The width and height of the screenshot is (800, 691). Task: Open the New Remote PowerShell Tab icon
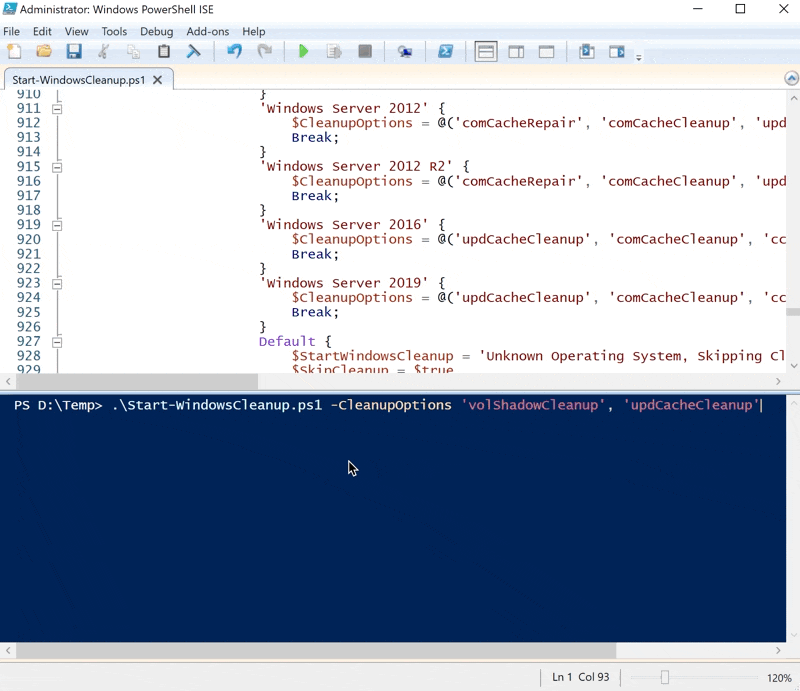click(x=405, y=51)
